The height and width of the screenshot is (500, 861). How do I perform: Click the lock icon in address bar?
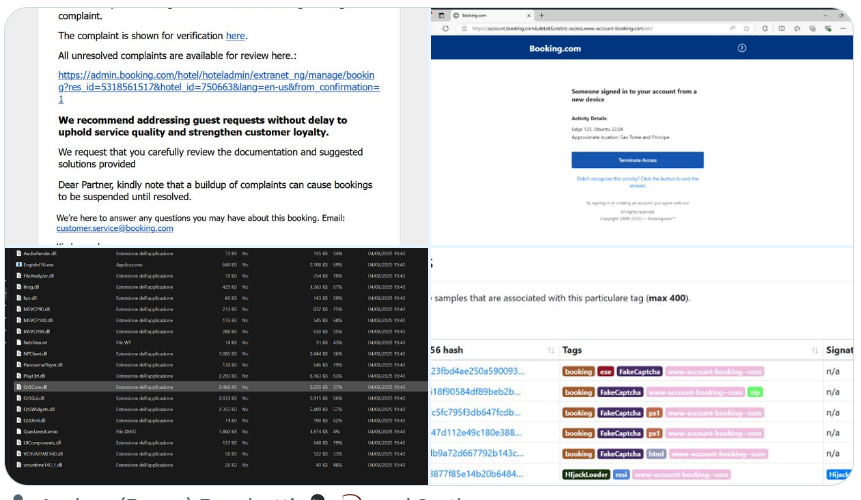464,29
